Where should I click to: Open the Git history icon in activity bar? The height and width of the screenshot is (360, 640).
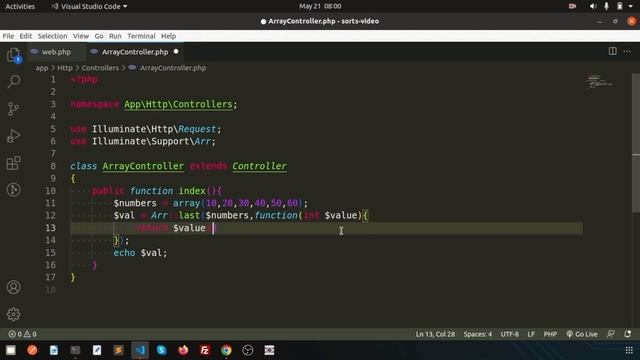[13, 190]
